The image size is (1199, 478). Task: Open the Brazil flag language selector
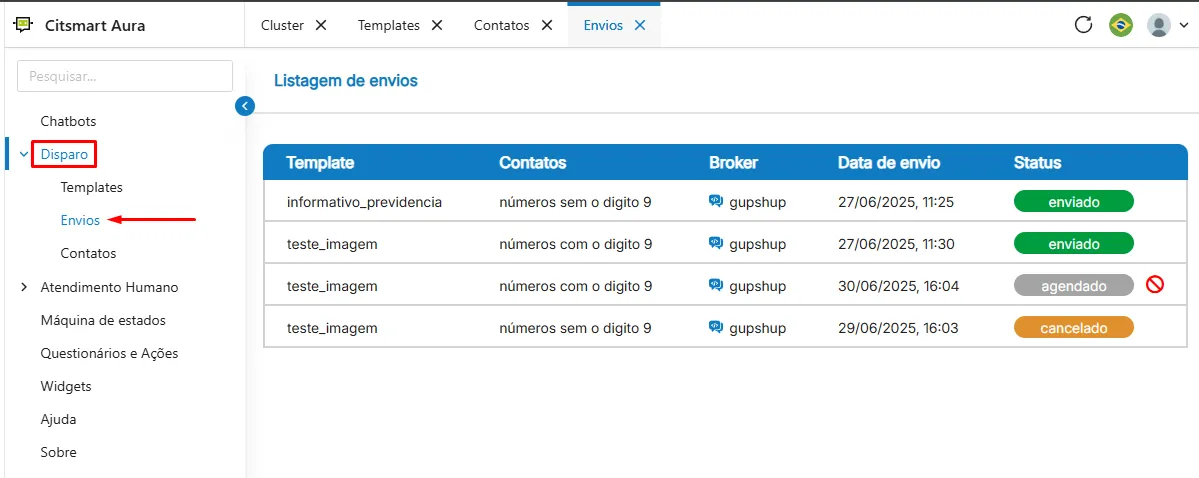[x=1121, y=25]
